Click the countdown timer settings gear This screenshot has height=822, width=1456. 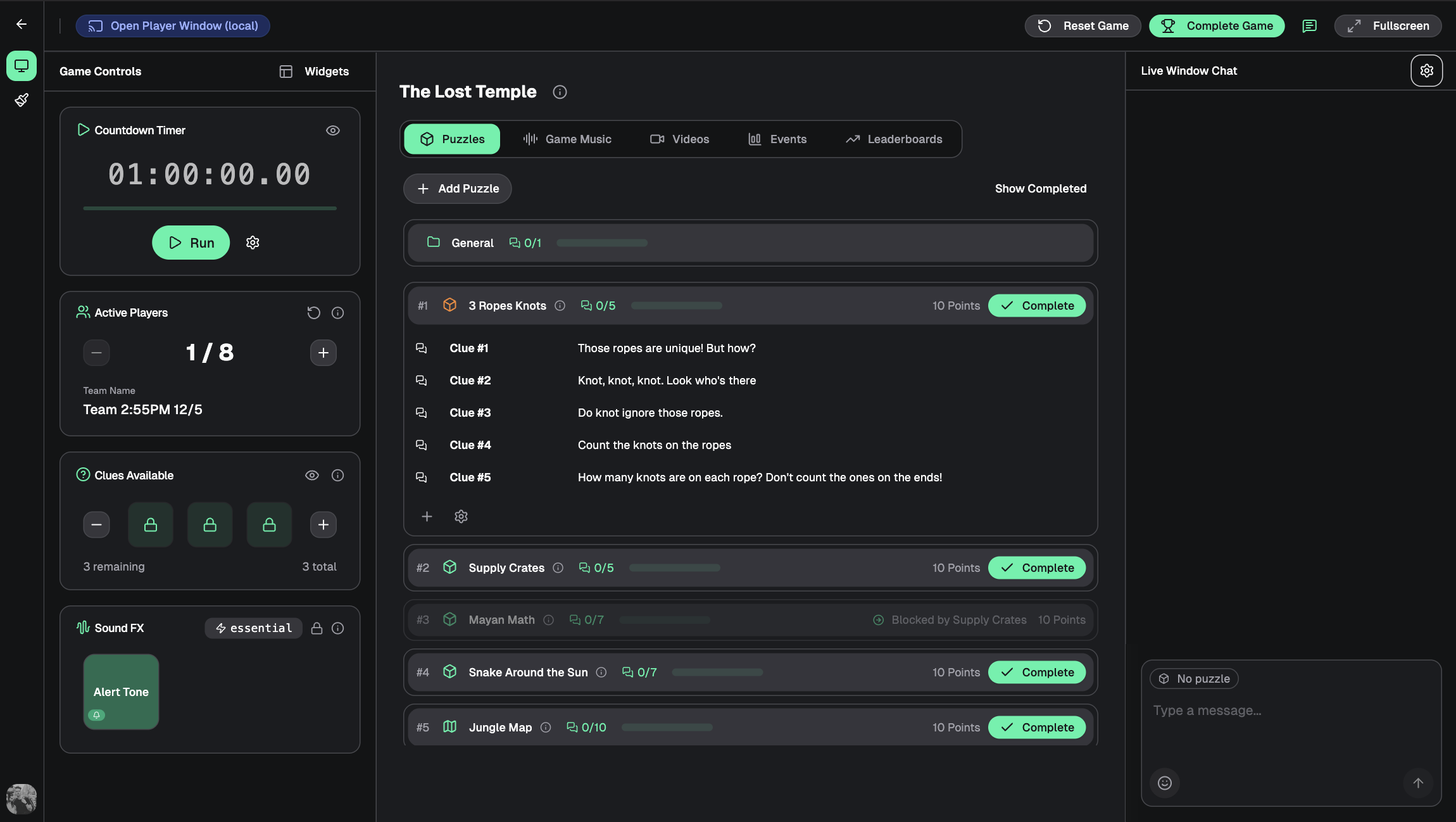pyautogui.click(x=253, y=243)
